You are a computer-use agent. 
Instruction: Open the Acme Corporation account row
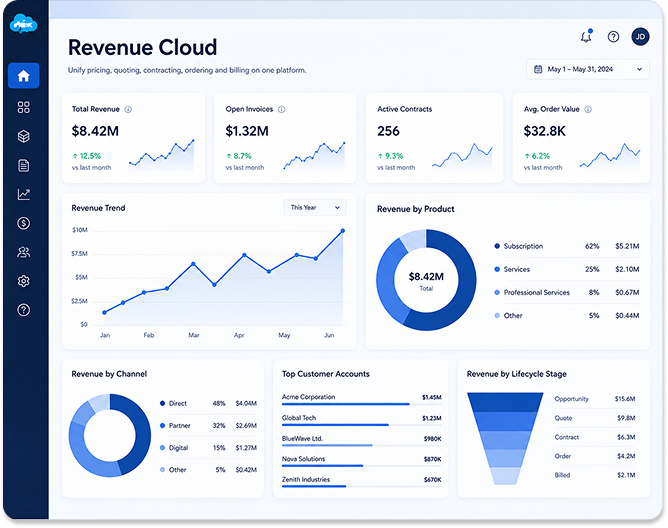[361, 399]
